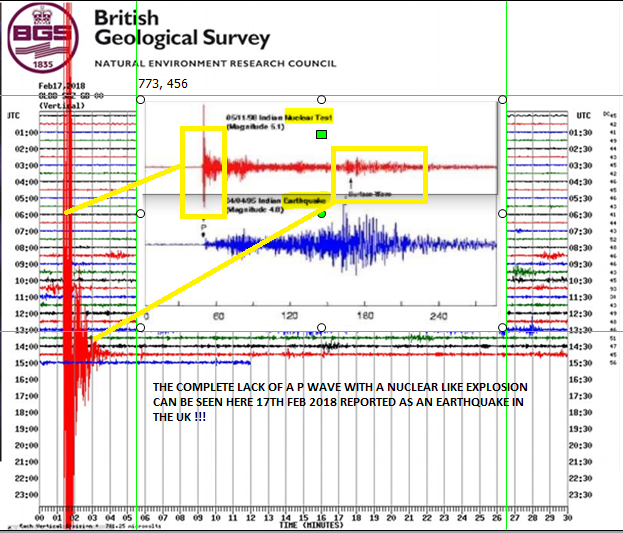
Task: Click the small green square marker
Action: [321, 135]
